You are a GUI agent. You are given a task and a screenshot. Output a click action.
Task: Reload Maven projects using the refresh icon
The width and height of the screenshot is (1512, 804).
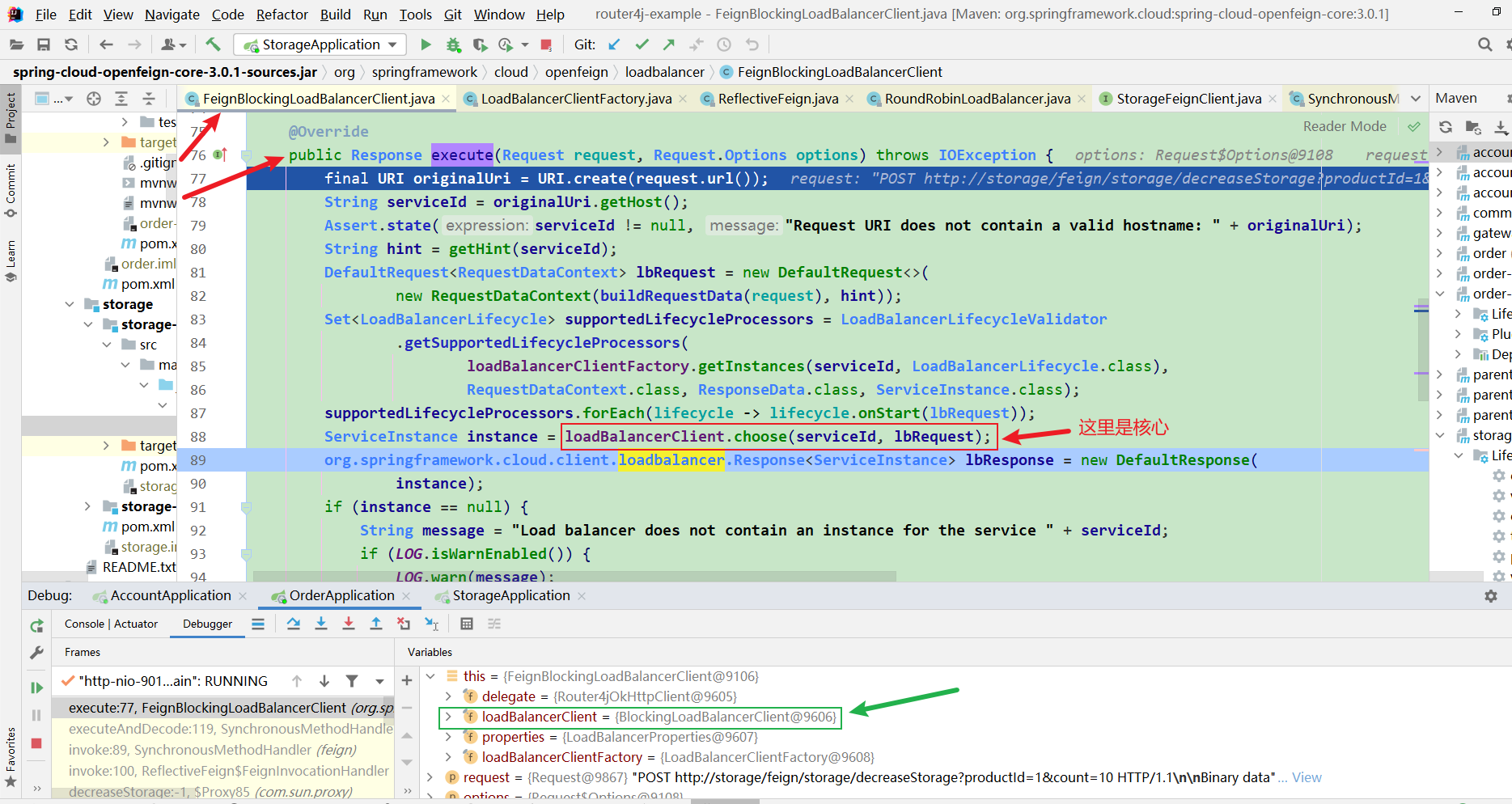pyautogui.click(x=1446, y=127)
